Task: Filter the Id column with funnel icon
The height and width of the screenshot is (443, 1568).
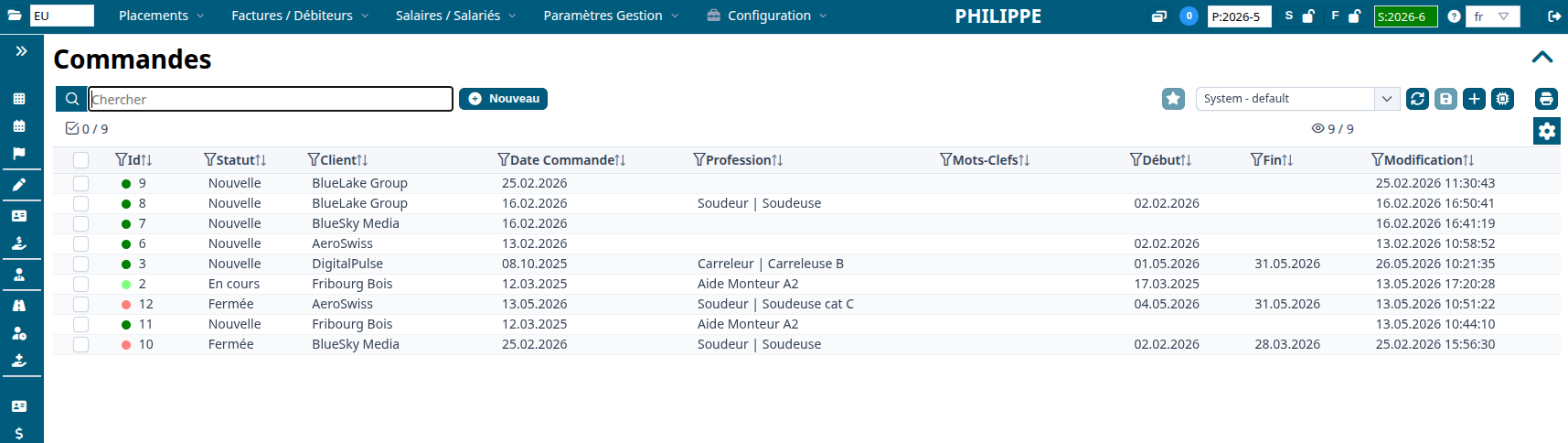Action: coord(121,160)
